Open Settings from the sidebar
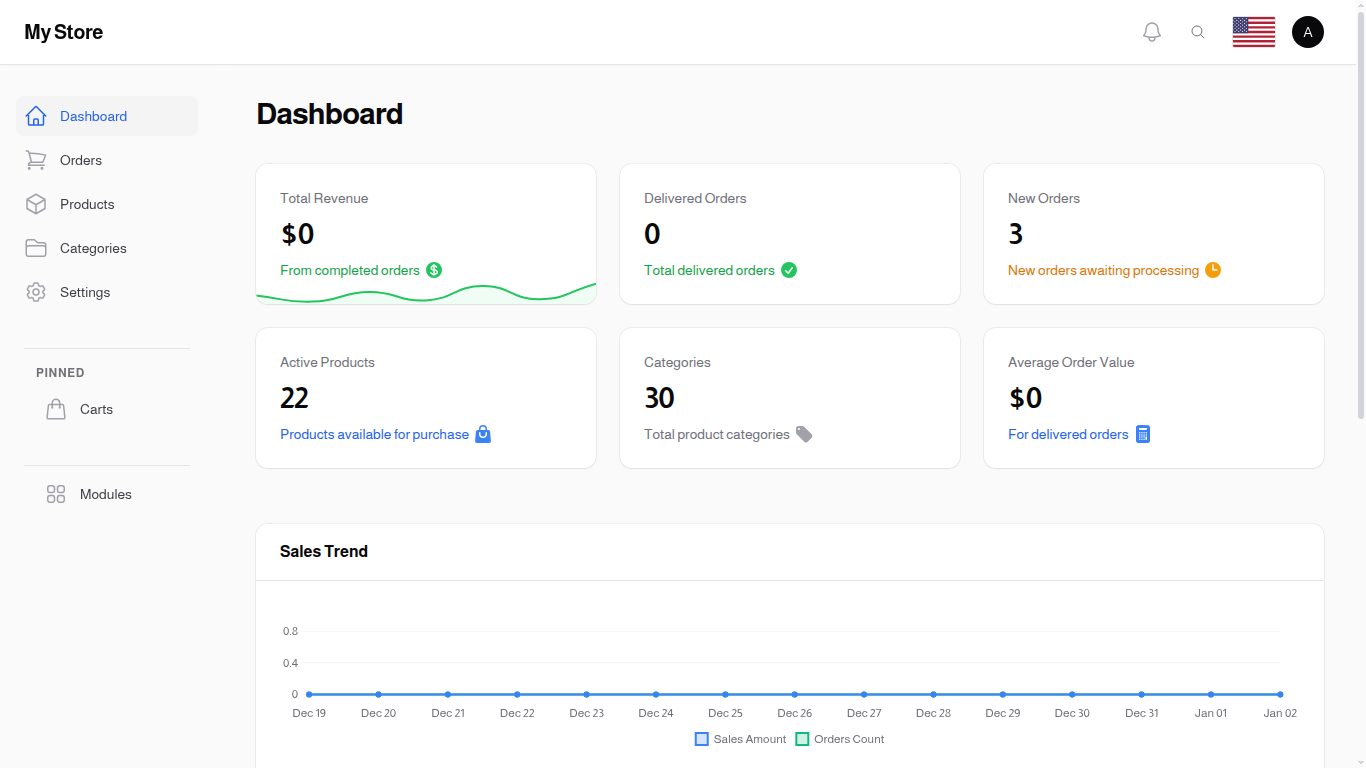Image resolution: width=1366 pixels, height=768 pixels. [84, 292]
